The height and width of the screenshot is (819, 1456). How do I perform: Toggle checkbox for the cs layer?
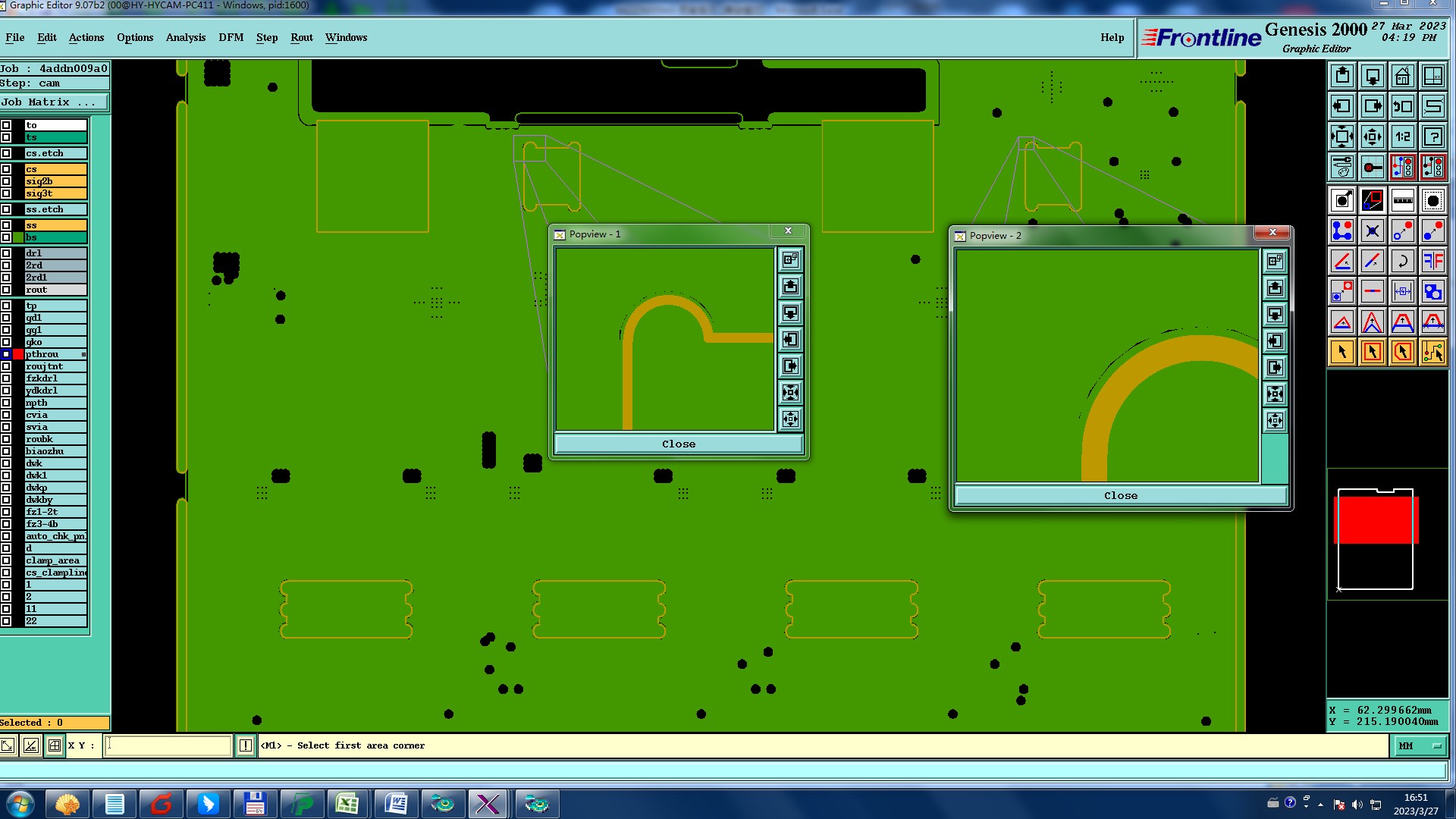tap(6, 169)
